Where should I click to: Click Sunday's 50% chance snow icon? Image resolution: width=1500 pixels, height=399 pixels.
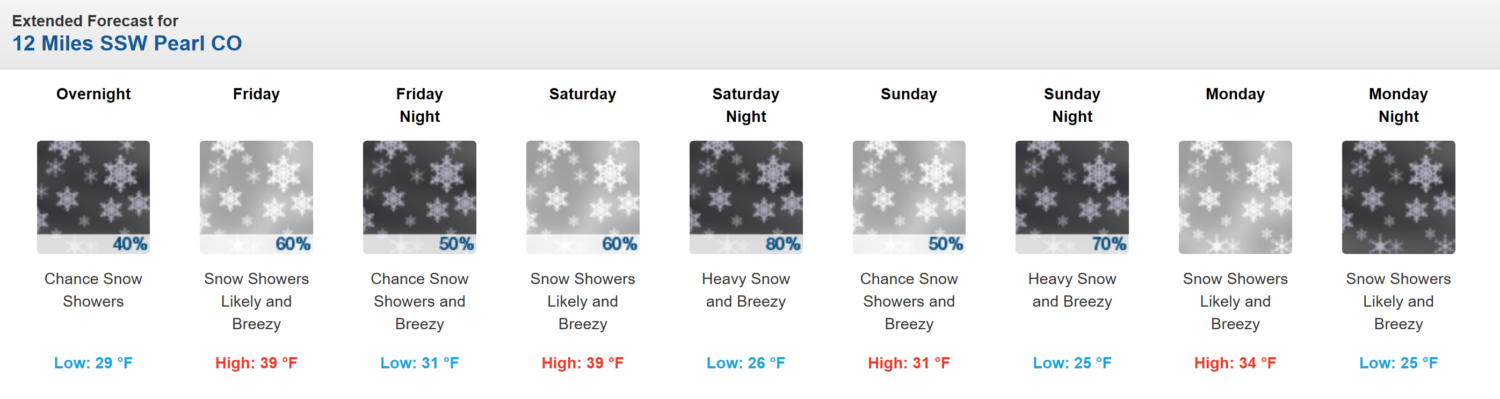909,197
